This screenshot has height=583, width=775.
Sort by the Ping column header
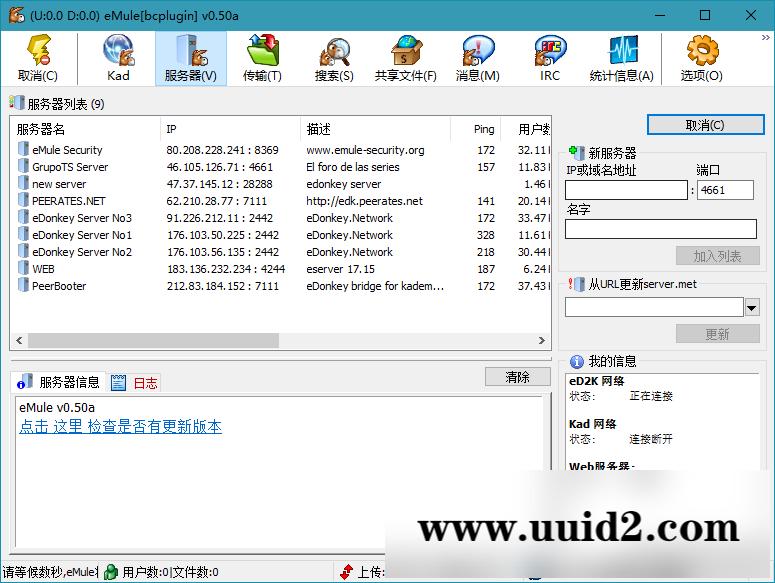point(484,129)
